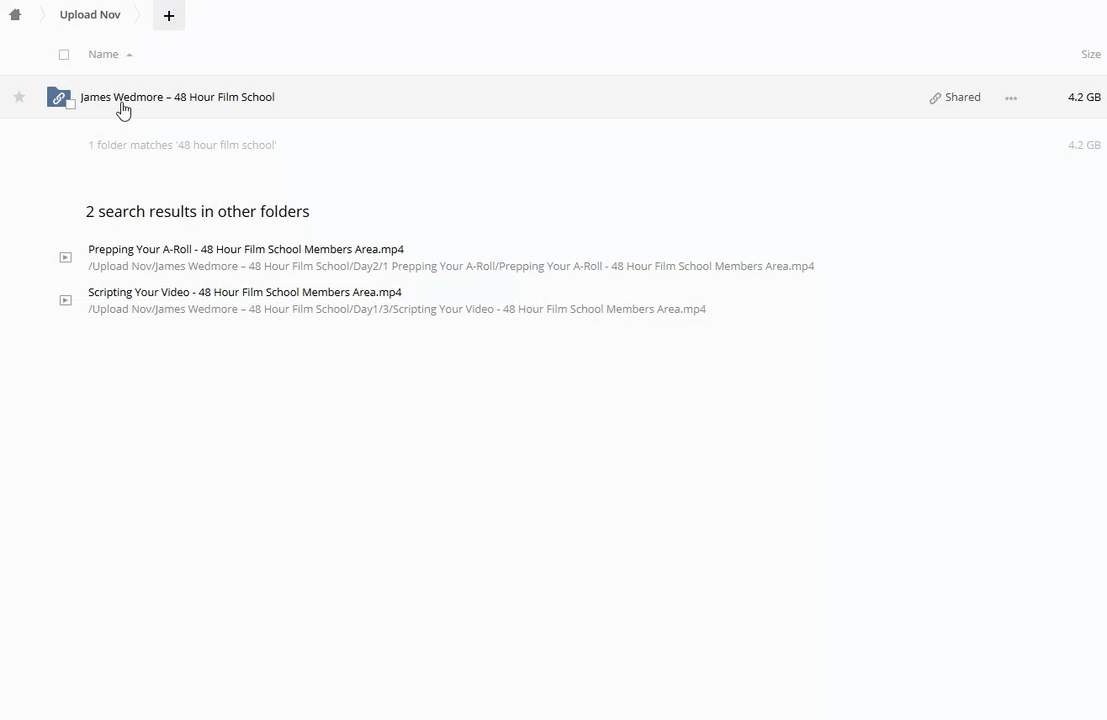Image resolution: width=1107 pixels, height=720 pixels.
Task: Click the plus New file button
Action: pos(169,16)
